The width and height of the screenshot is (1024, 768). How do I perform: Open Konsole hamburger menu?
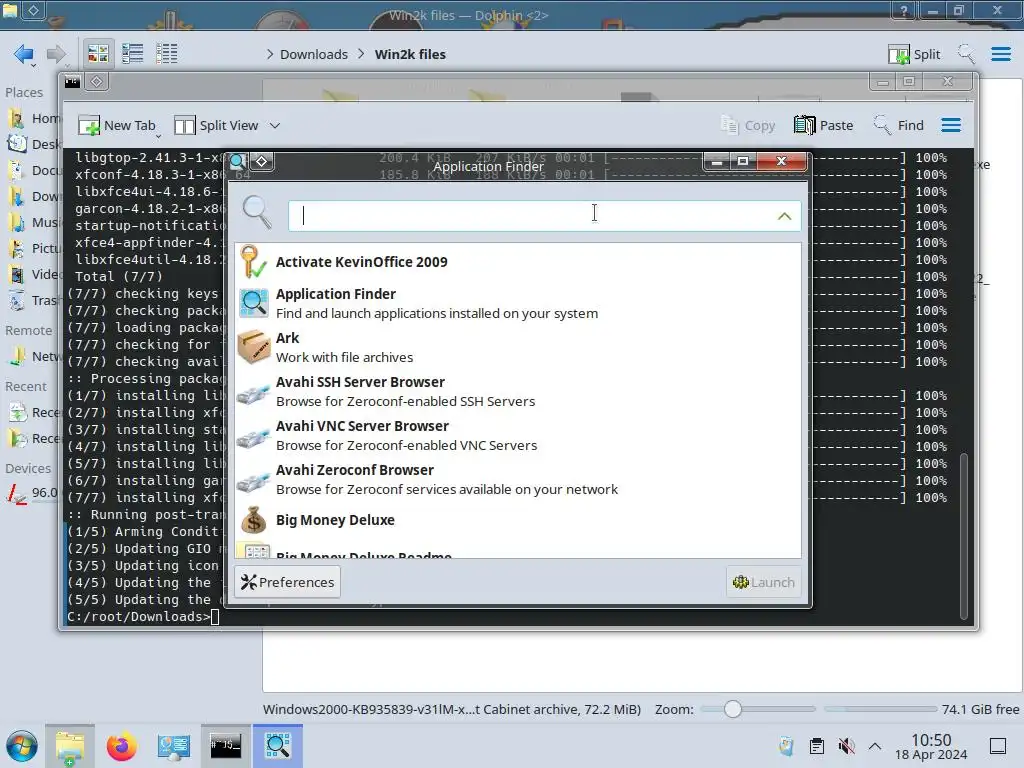pyautogui.click(x=951, y=125)
